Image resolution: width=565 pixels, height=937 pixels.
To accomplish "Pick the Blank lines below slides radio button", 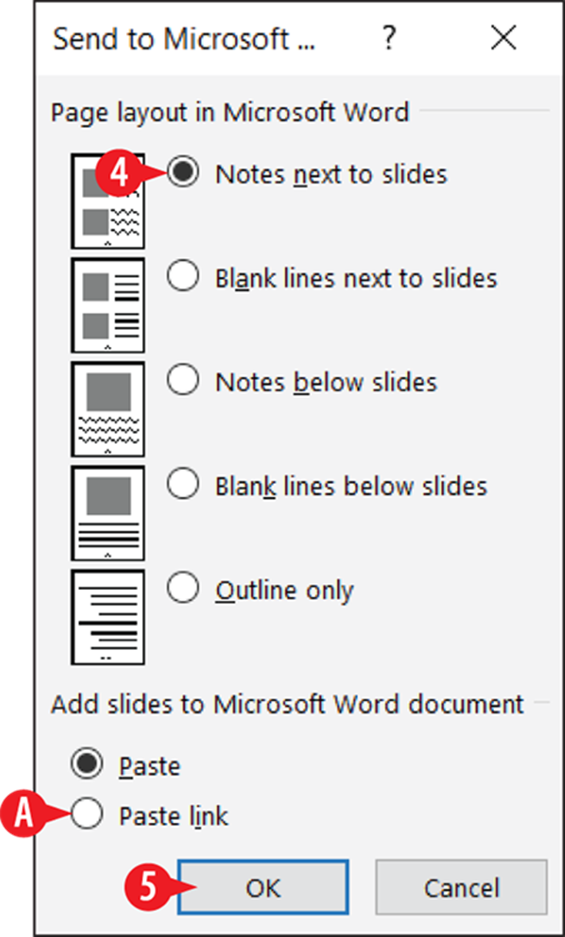I will tap(182, 485).
